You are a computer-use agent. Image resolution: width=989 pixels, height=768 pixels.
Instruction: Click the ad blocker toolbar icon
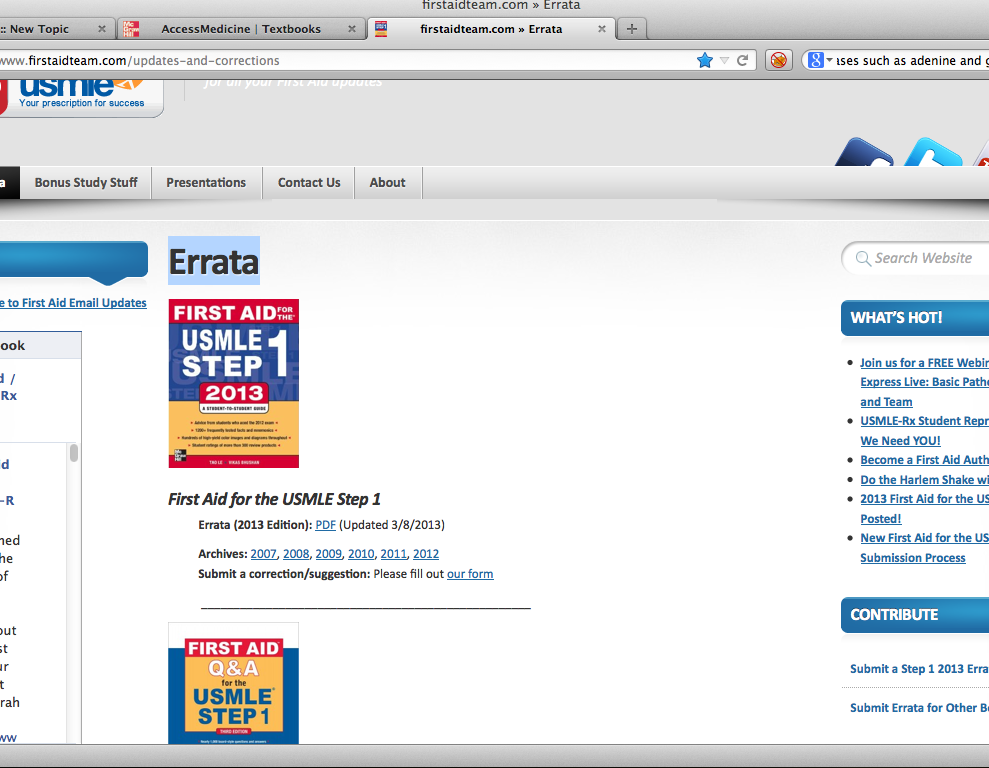coord(779,60)
